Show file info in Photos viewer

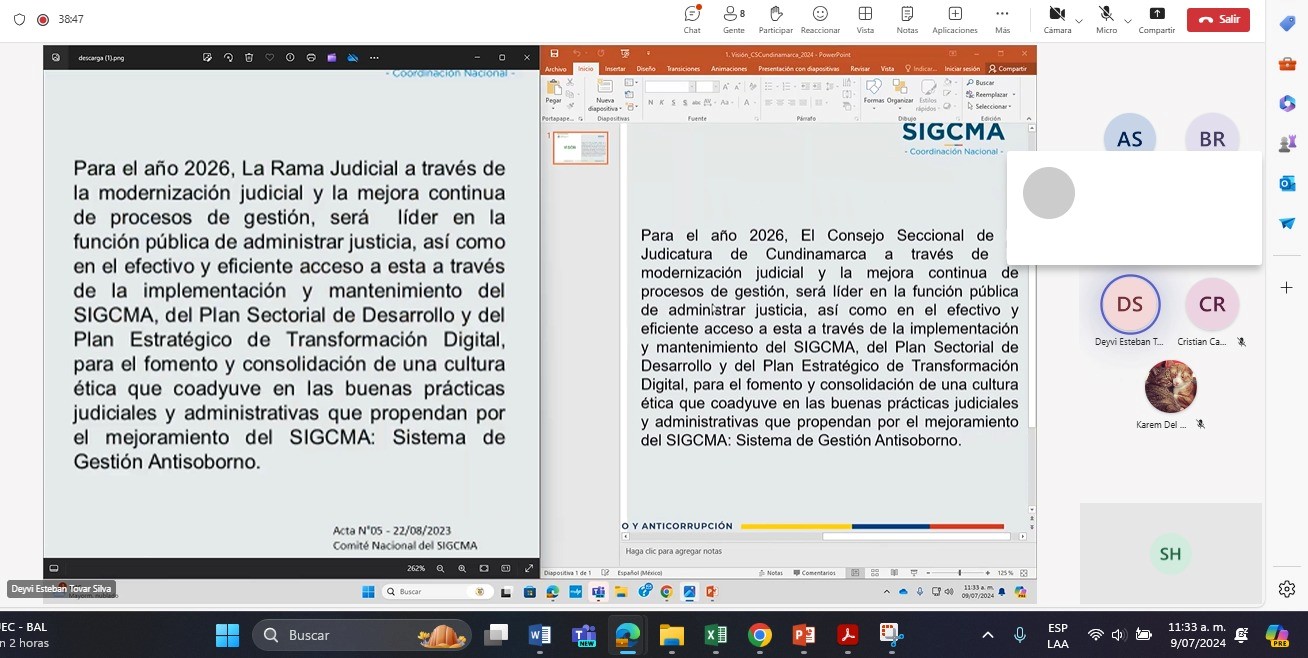point(290,58)
